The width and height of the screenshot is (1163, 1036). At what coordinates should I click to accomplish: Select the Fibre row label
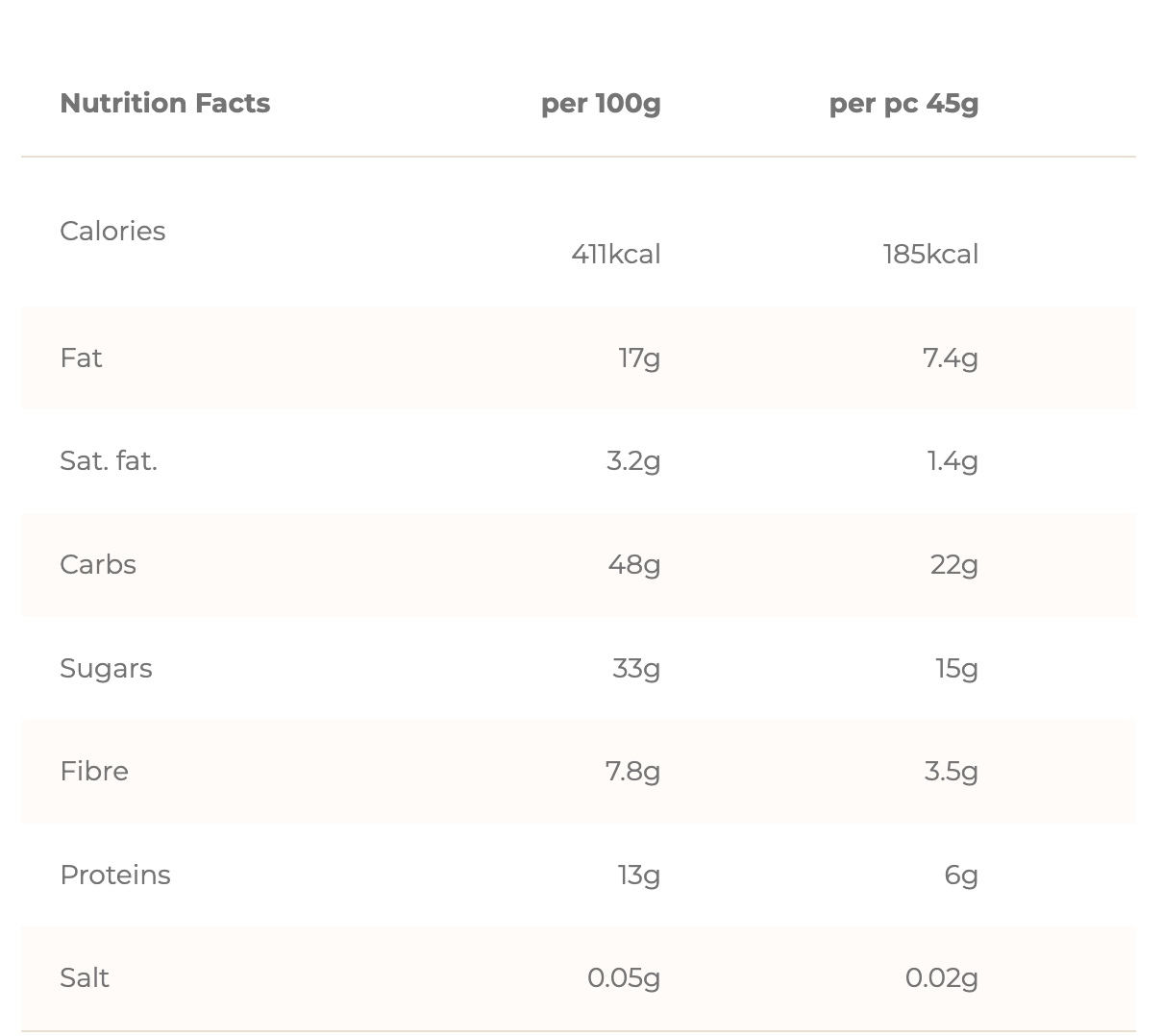point(94,771)
